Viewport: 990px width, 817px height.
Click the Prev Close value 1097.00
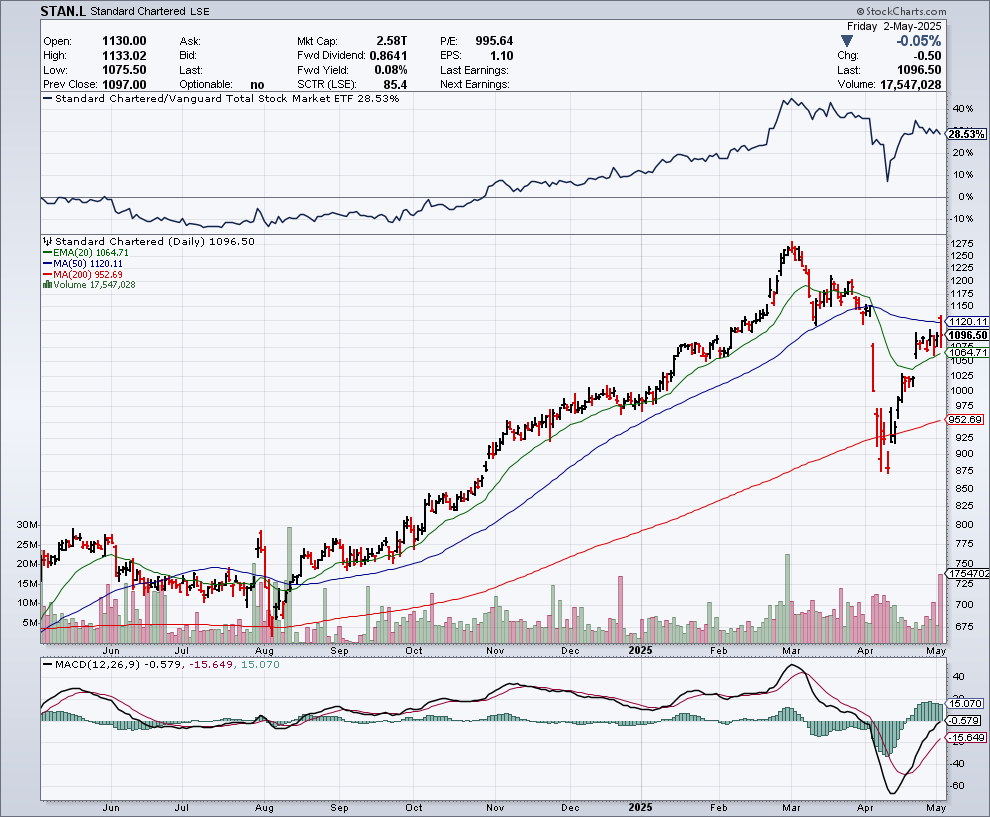pyautogui.click(x=124, y=85)
